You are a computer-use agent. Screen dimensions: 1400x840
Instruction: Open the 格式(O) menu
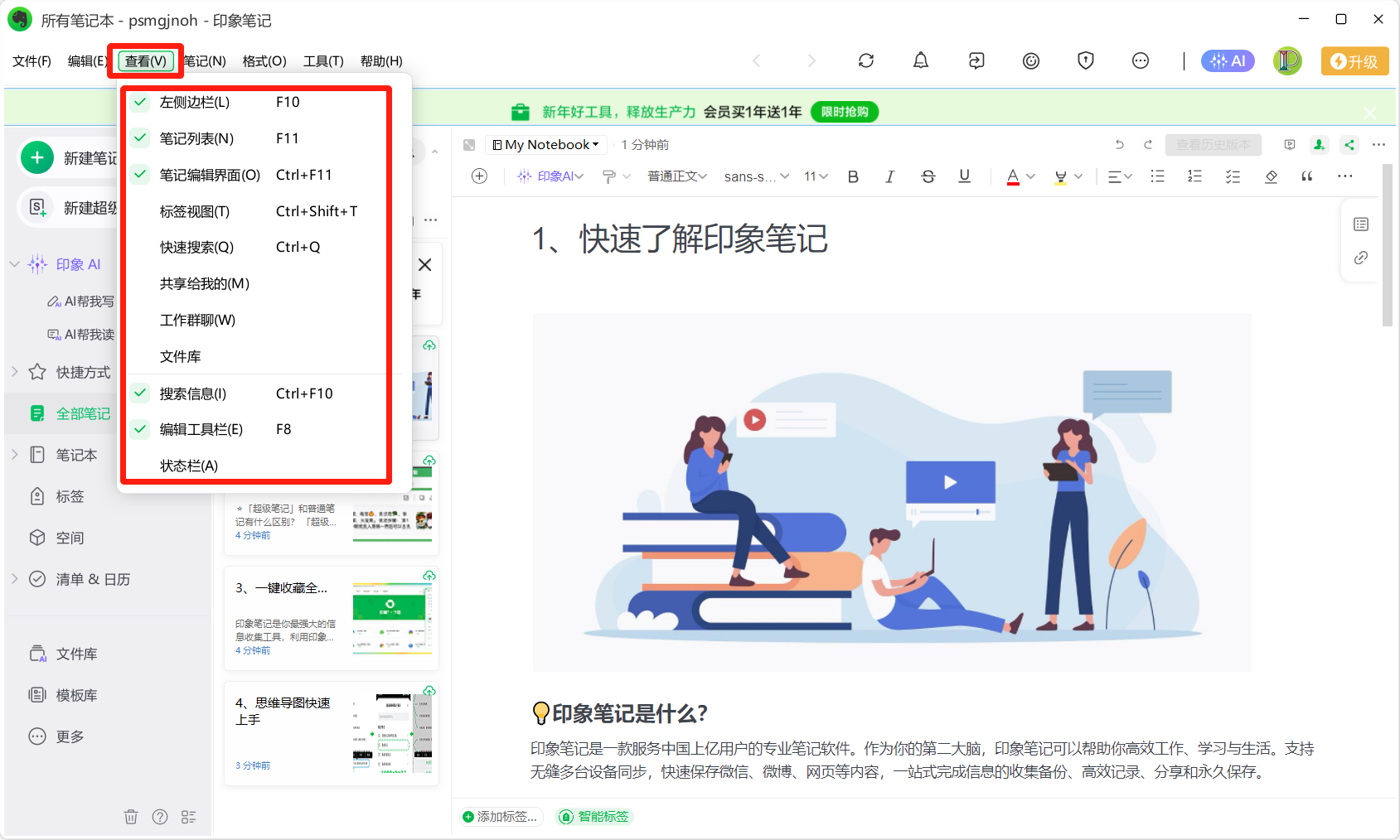264,61
